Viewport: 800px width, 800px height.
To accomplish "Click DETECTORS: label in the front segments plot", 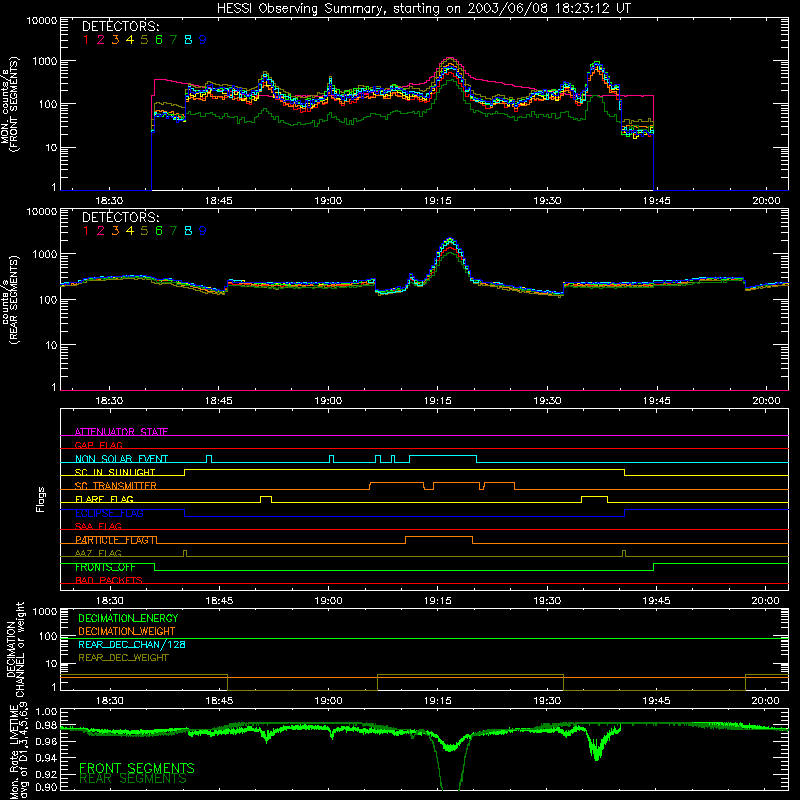I will pos(120,26).
